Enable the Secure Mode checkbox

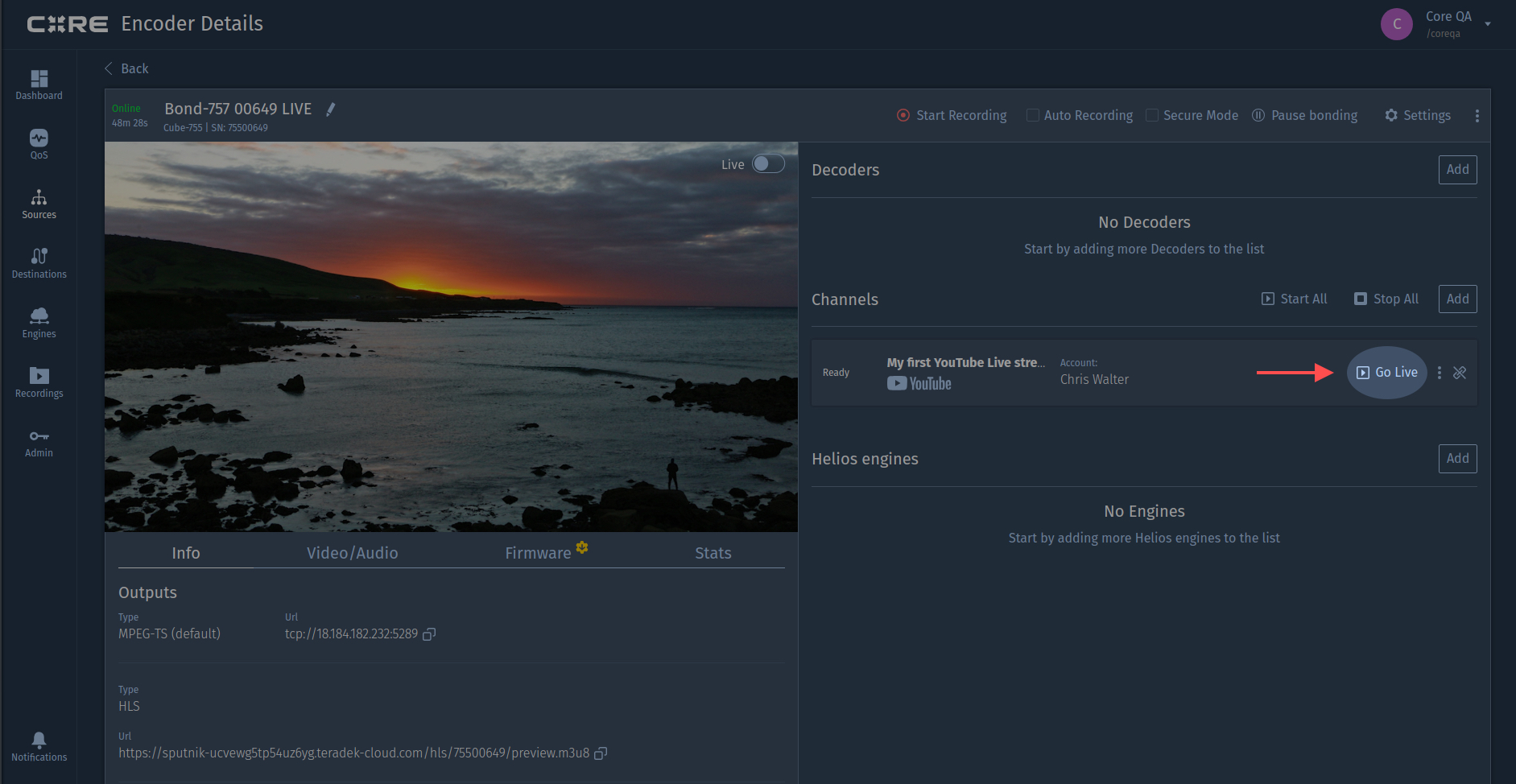point(1151,115)
